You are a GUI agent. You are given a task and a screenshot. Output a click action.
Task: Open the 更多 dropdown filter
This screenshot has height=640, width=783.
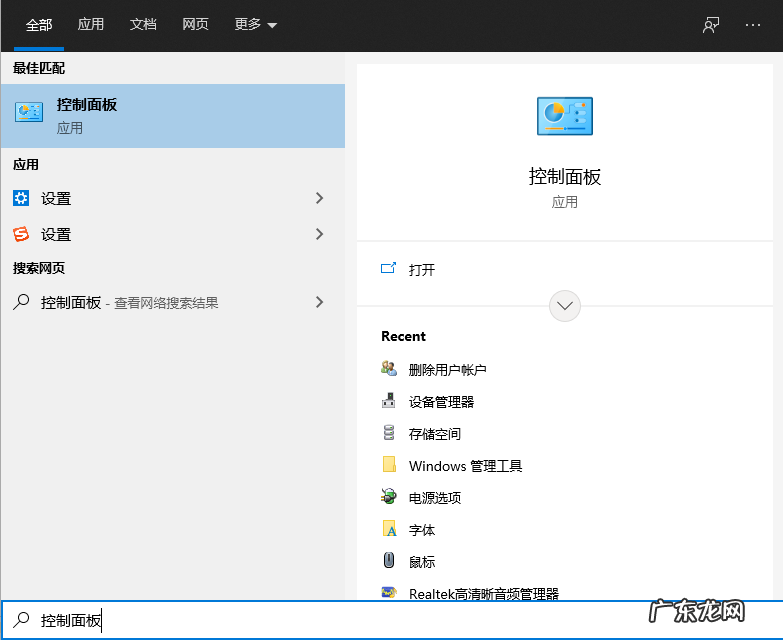256,24
